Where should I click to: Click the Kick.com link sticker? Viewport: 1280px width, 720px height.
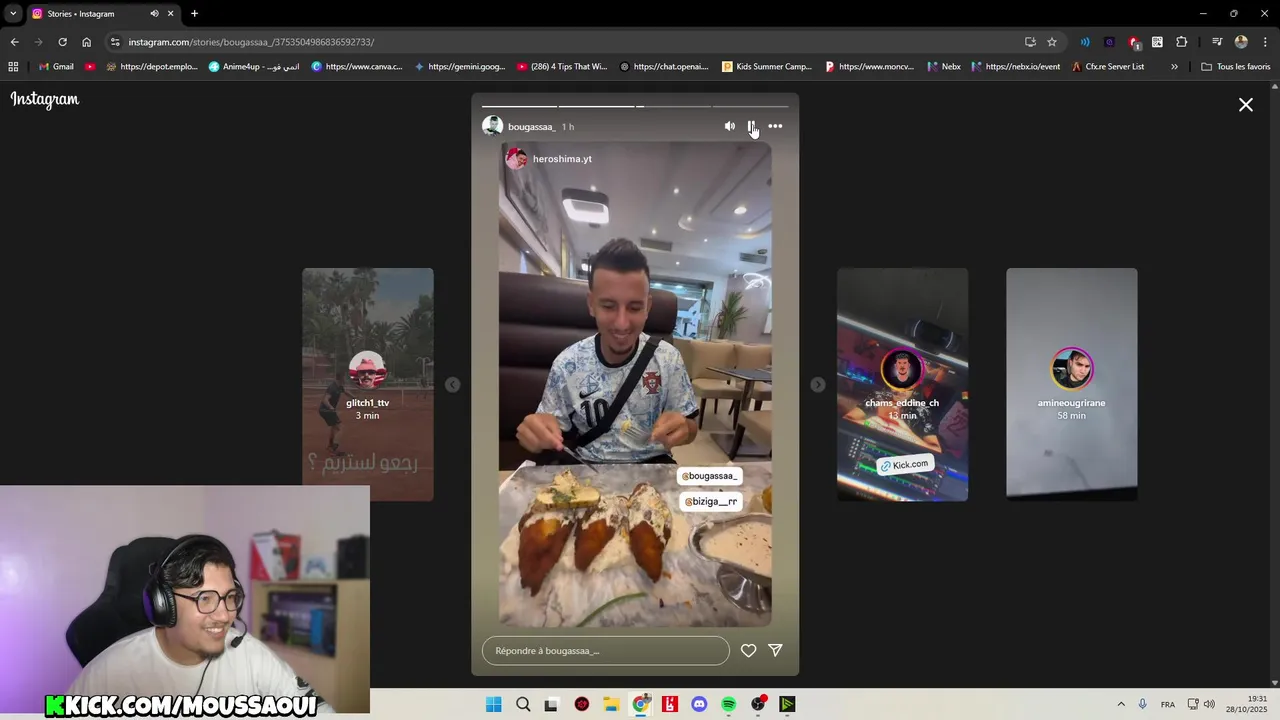tap(904, 465)
